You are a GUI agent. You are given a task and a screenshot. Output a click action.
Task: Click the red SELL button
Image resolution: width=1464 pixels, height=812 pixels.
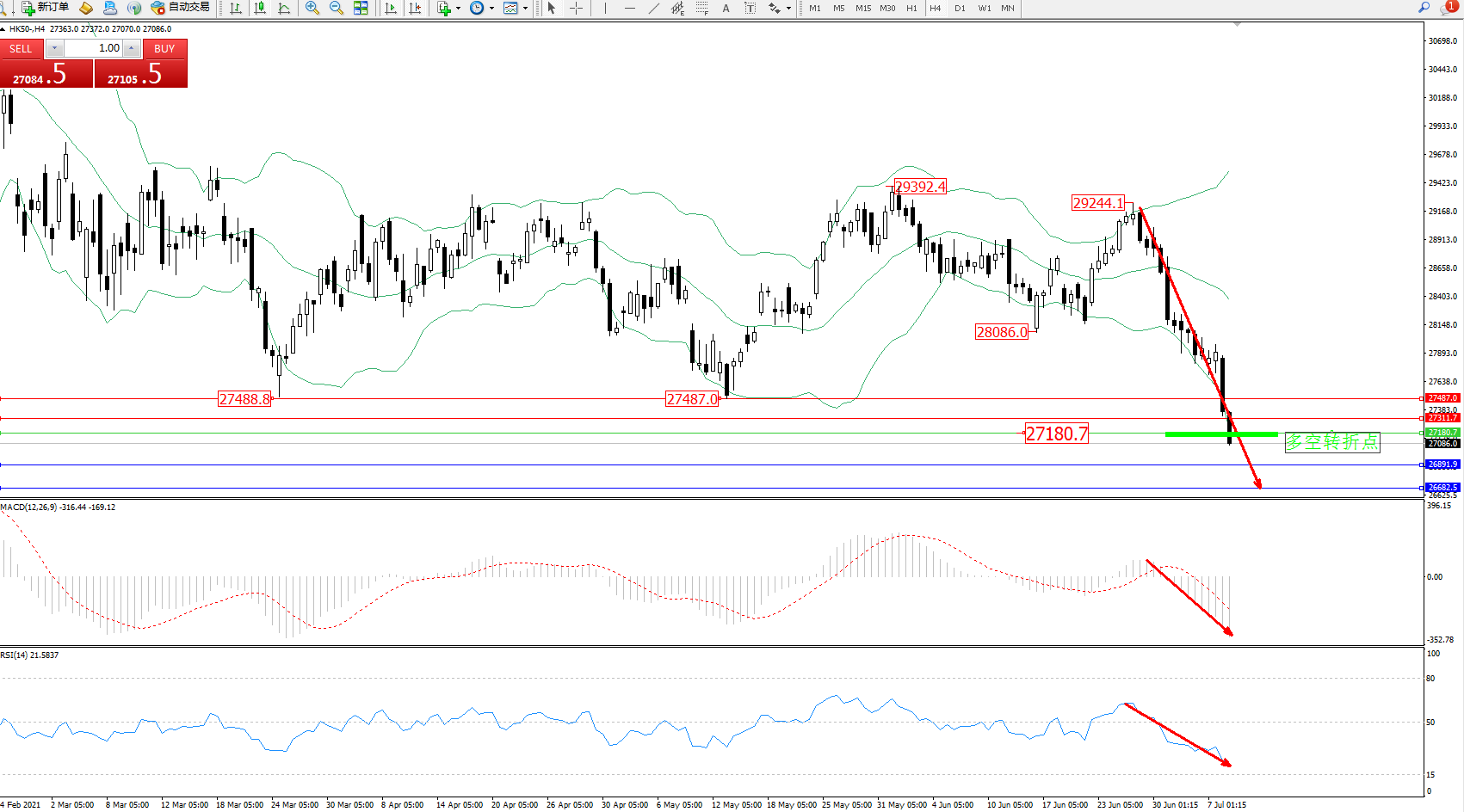21,49
